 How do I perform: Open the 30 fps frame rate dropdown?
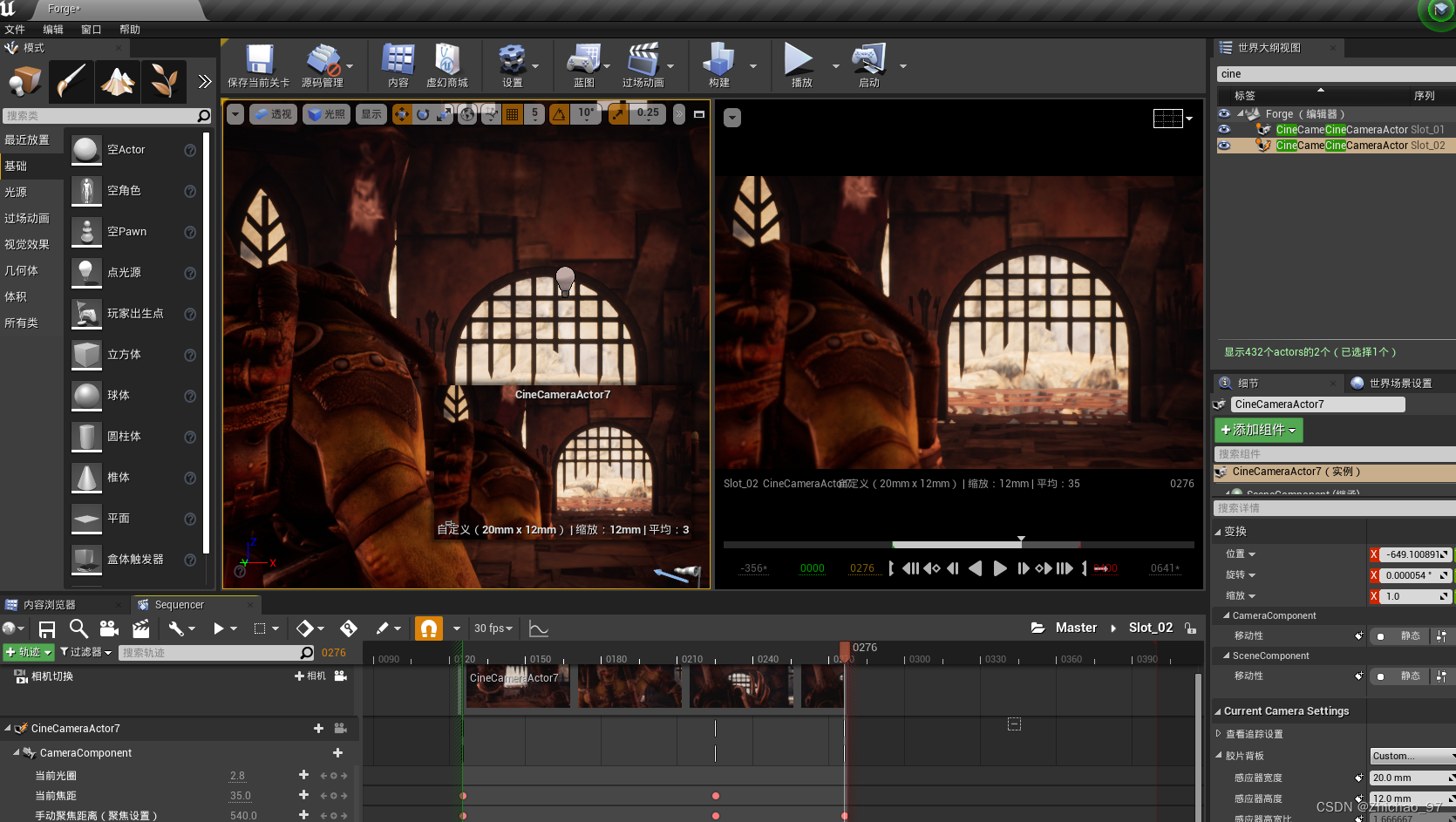click(493, 628)
